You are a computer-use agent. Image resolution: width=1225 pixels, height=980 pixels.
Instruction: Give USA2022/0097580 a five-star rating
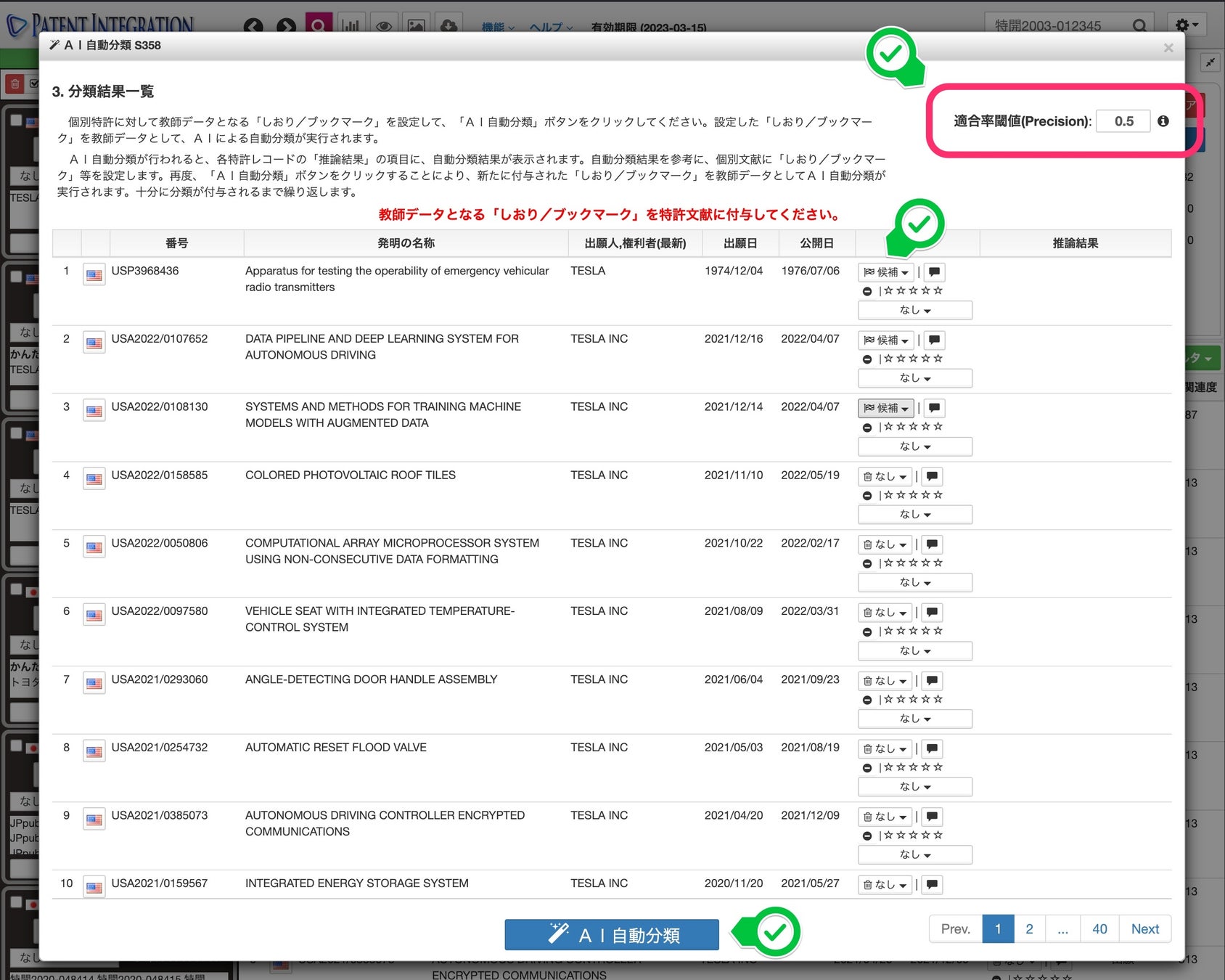pos(938,631)
